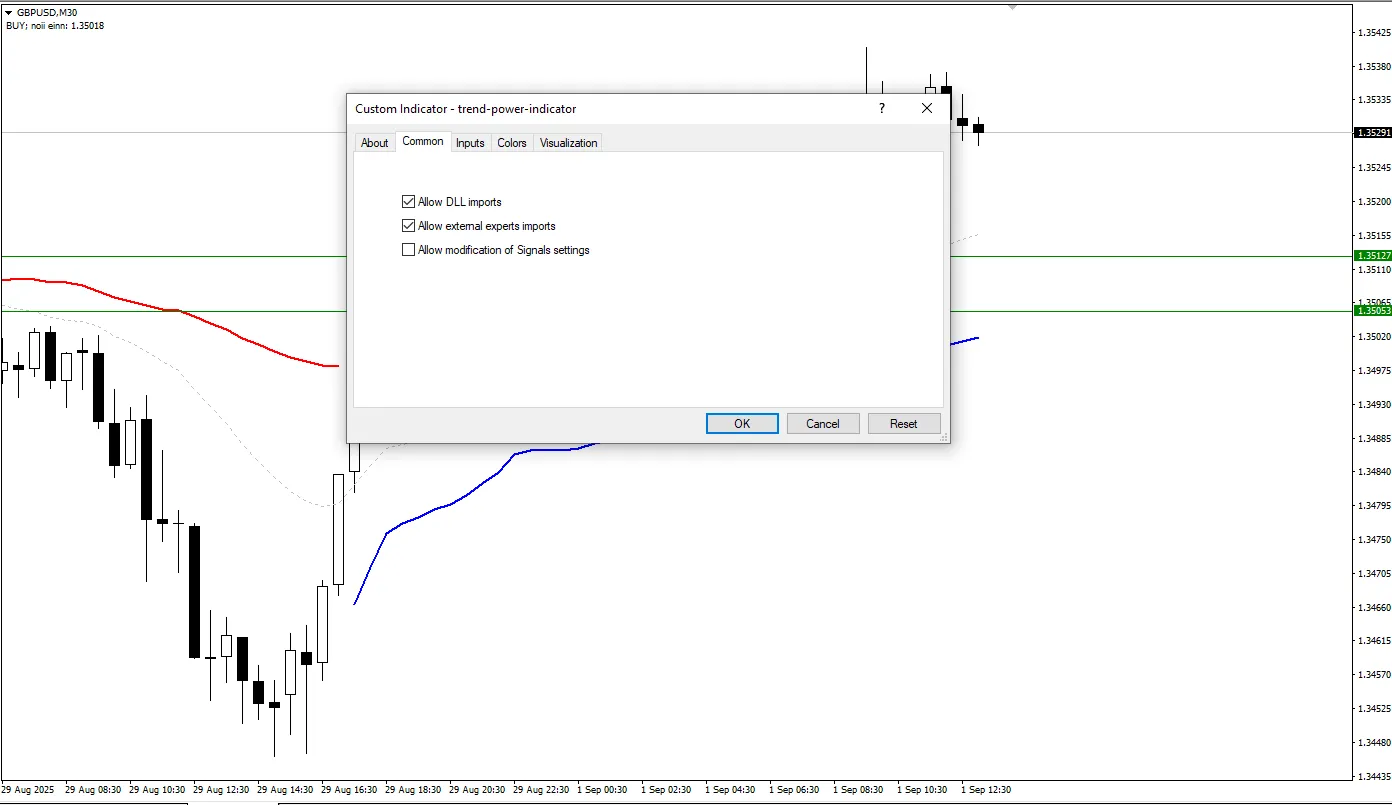Switch to the About tab
1392x805 pixels.
(374, 143)
